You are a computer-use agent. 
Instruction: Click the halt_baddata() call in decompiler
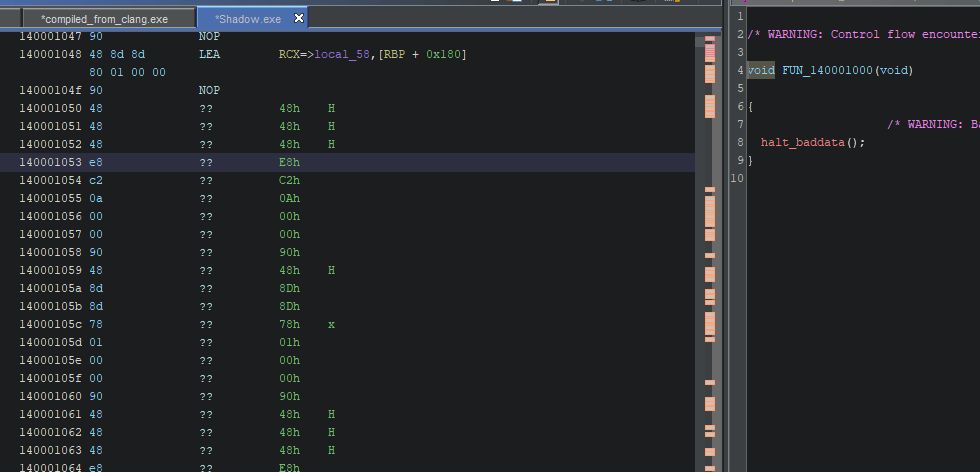[x=812, y=143]
